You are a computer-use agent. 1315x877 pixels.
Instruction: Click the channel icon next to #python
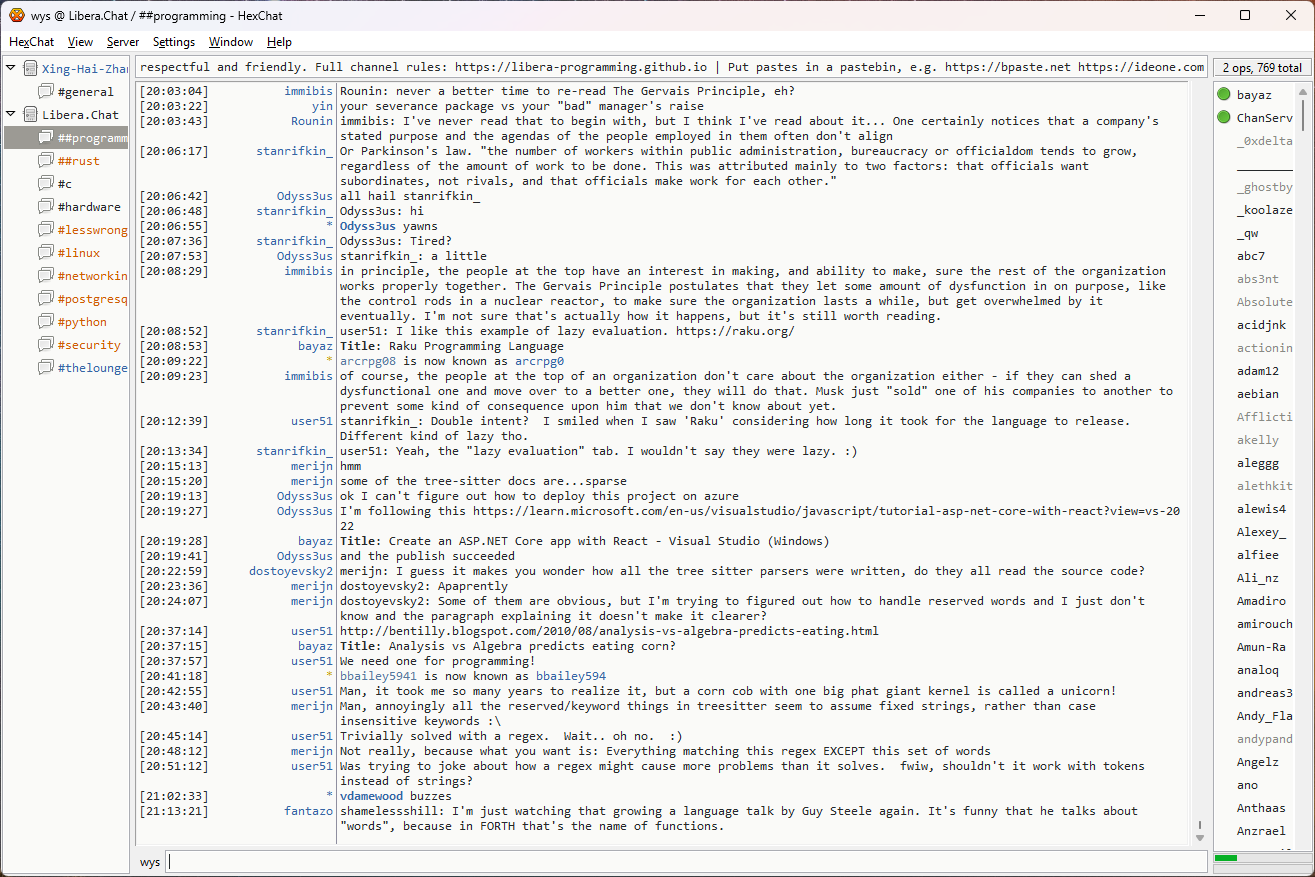[x=46, y=322]
